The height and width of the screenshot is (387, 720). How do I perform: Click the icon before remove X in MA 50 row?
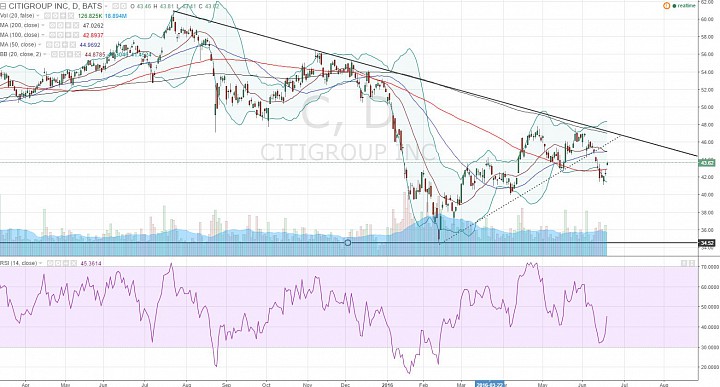65,45
